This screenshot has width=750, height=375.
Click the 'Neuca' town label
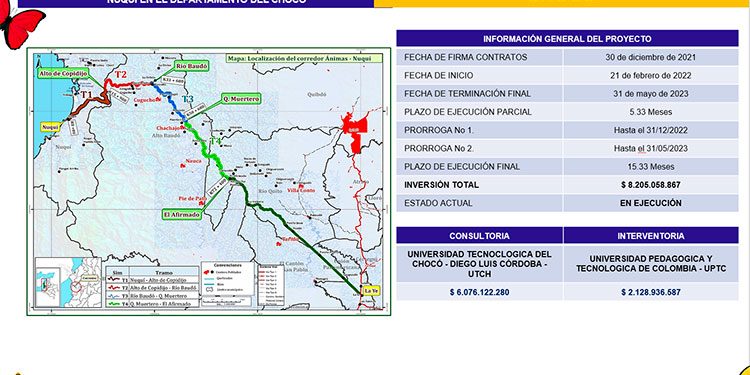pyautogui.click(x=194, y=161)
